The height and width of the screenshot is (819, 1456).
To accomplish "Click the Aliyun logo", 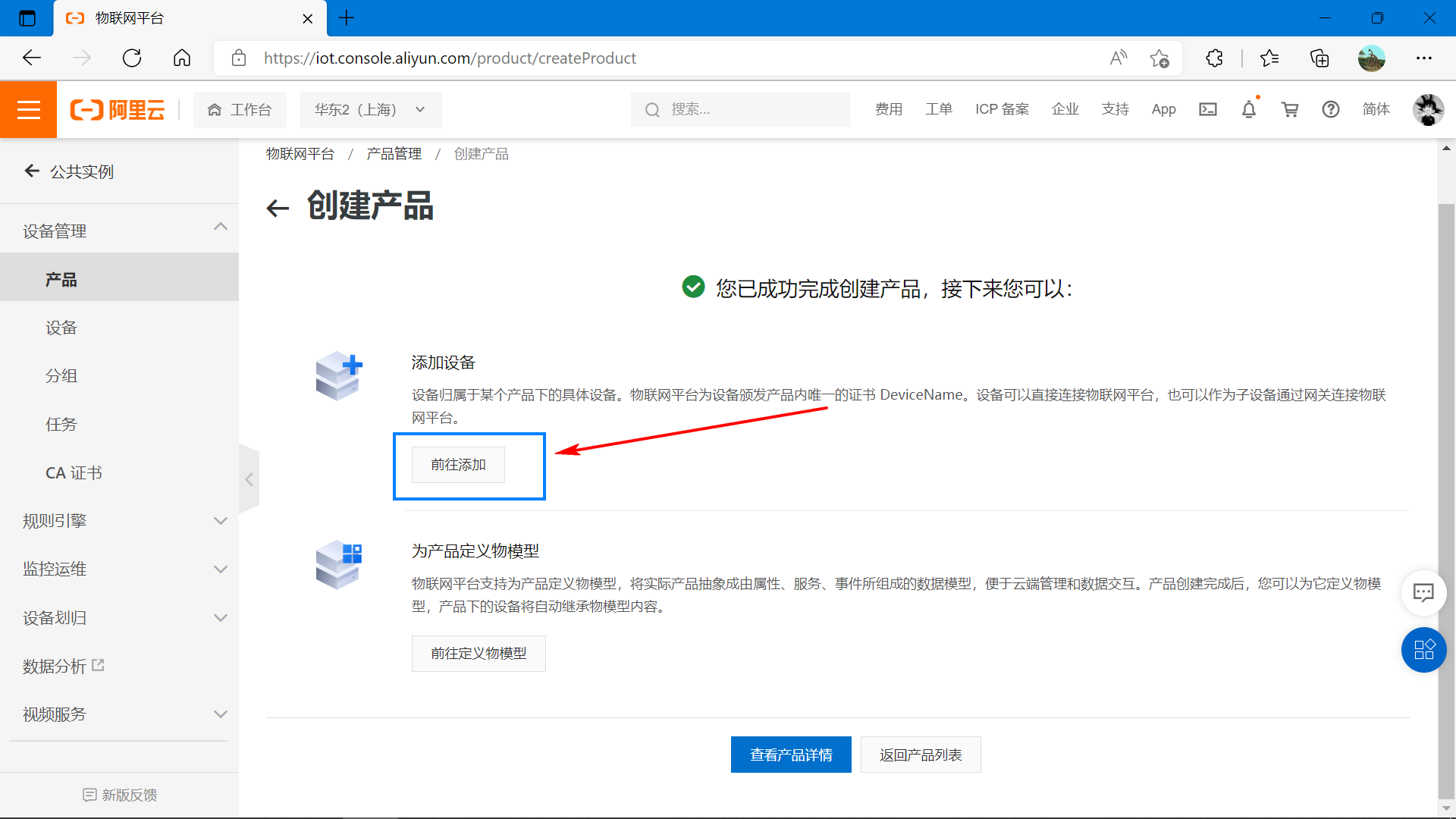I will click(x=118, y=110).
